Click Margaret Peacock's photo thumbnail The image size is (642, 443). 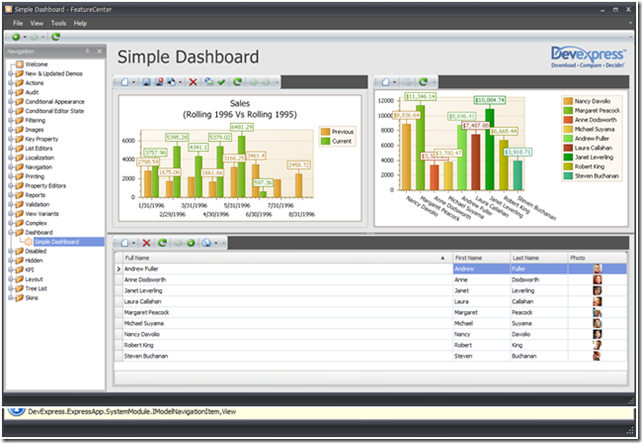point(597,312)
